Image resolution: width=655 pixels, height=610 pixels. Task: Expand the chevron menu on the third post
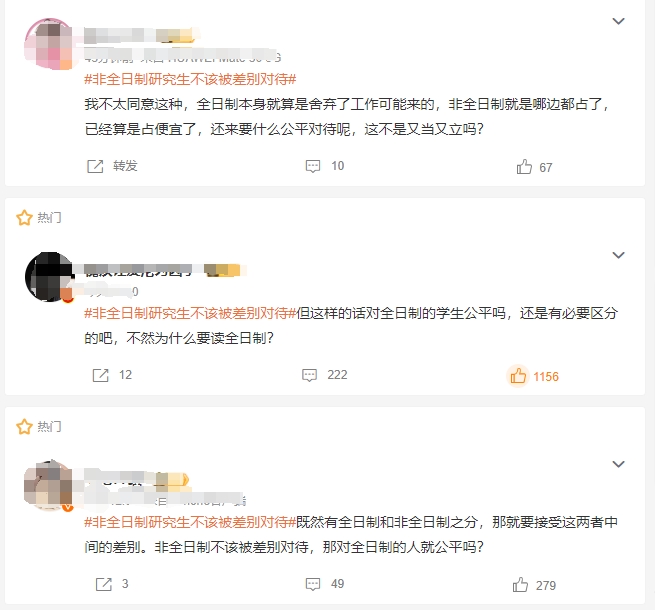(618, 464)
